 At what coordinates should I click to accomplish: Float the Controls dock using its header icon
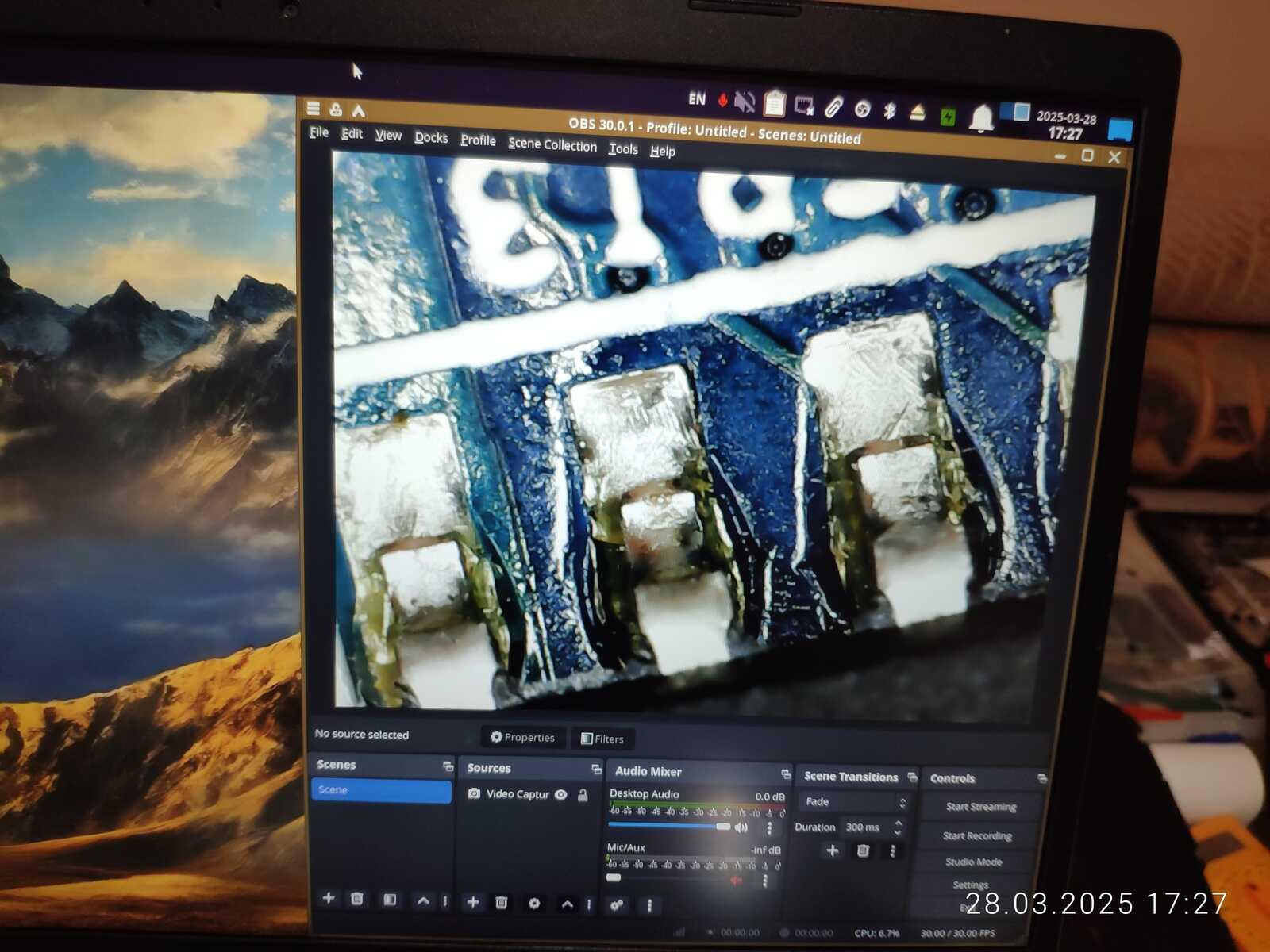[x=1041, y=779]
